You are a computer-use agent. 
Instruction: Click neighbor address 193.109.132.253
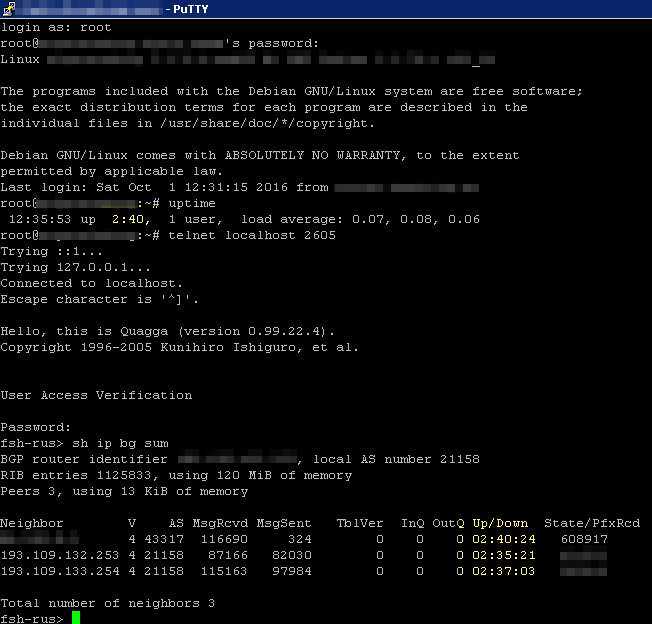(60, 555)
